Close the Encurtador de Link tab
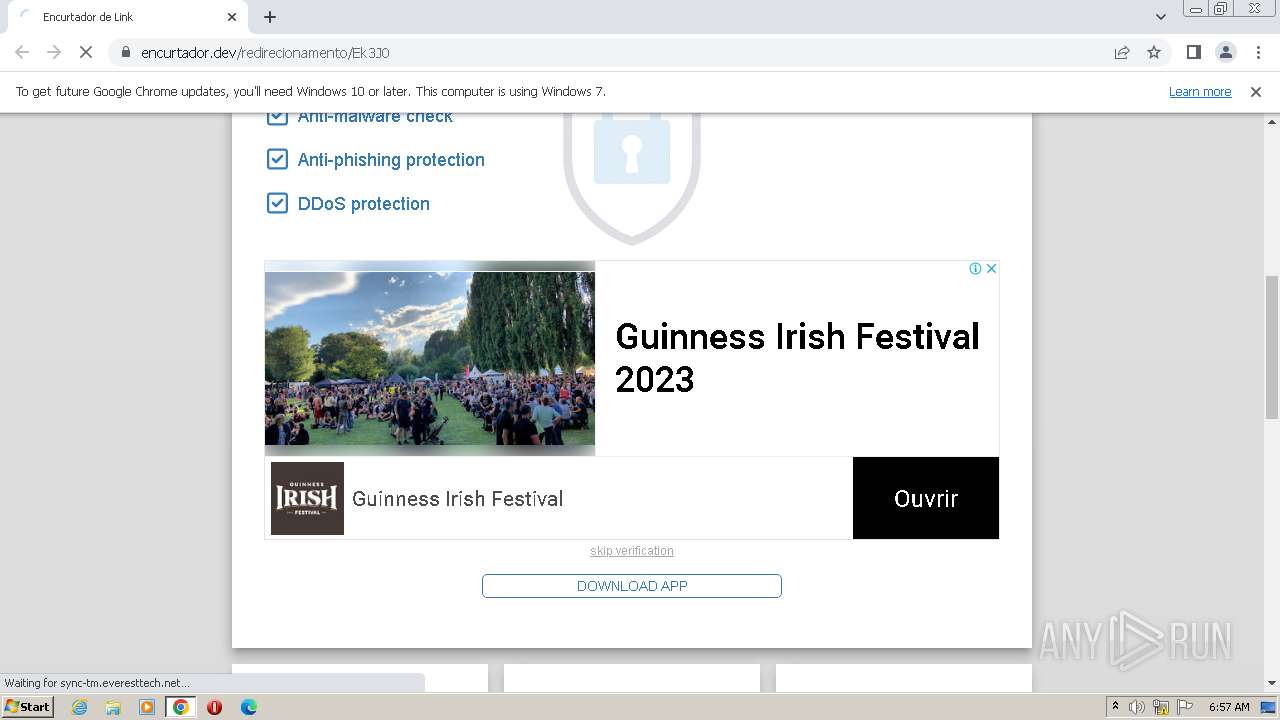 coord(232,17)
